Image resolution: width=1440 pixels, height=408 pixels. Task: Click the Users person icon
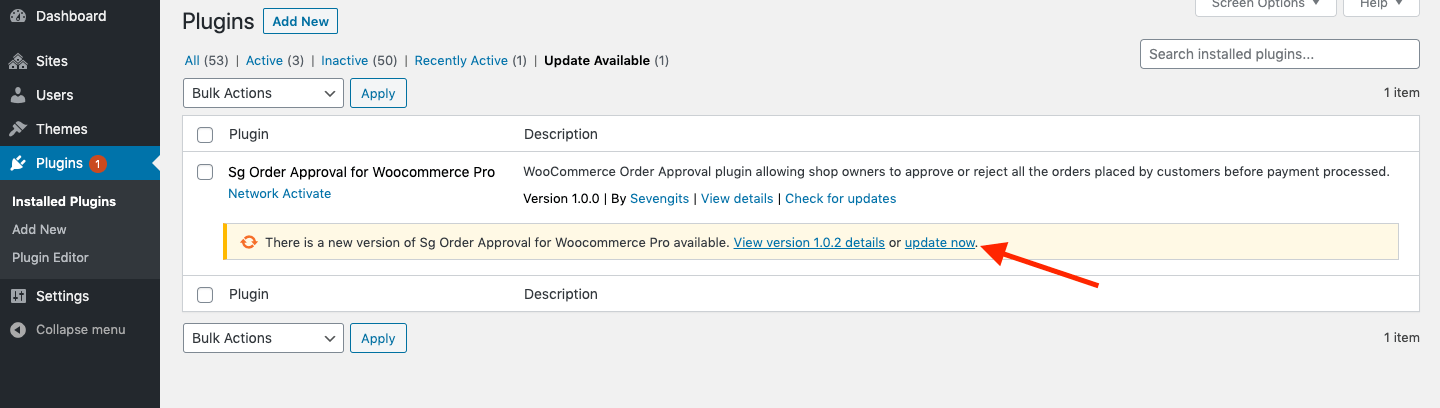pos(18,95)
